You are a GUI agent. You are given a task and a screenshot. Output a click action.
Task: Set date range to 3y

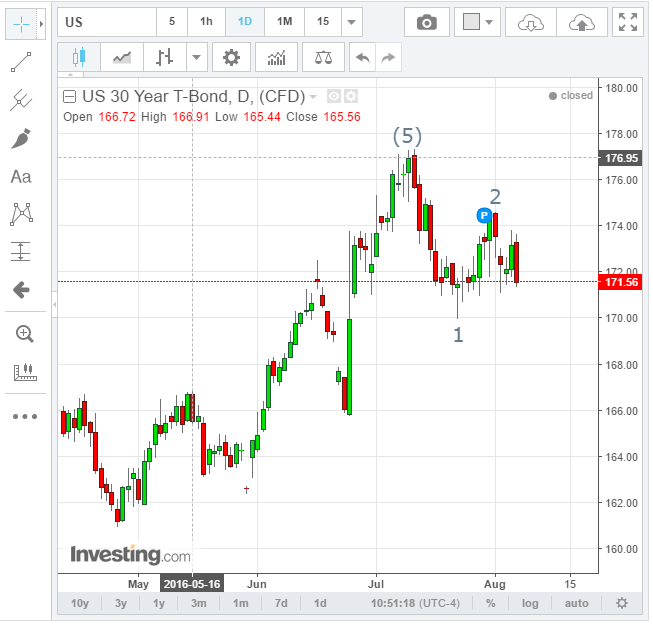coord(121,603)
